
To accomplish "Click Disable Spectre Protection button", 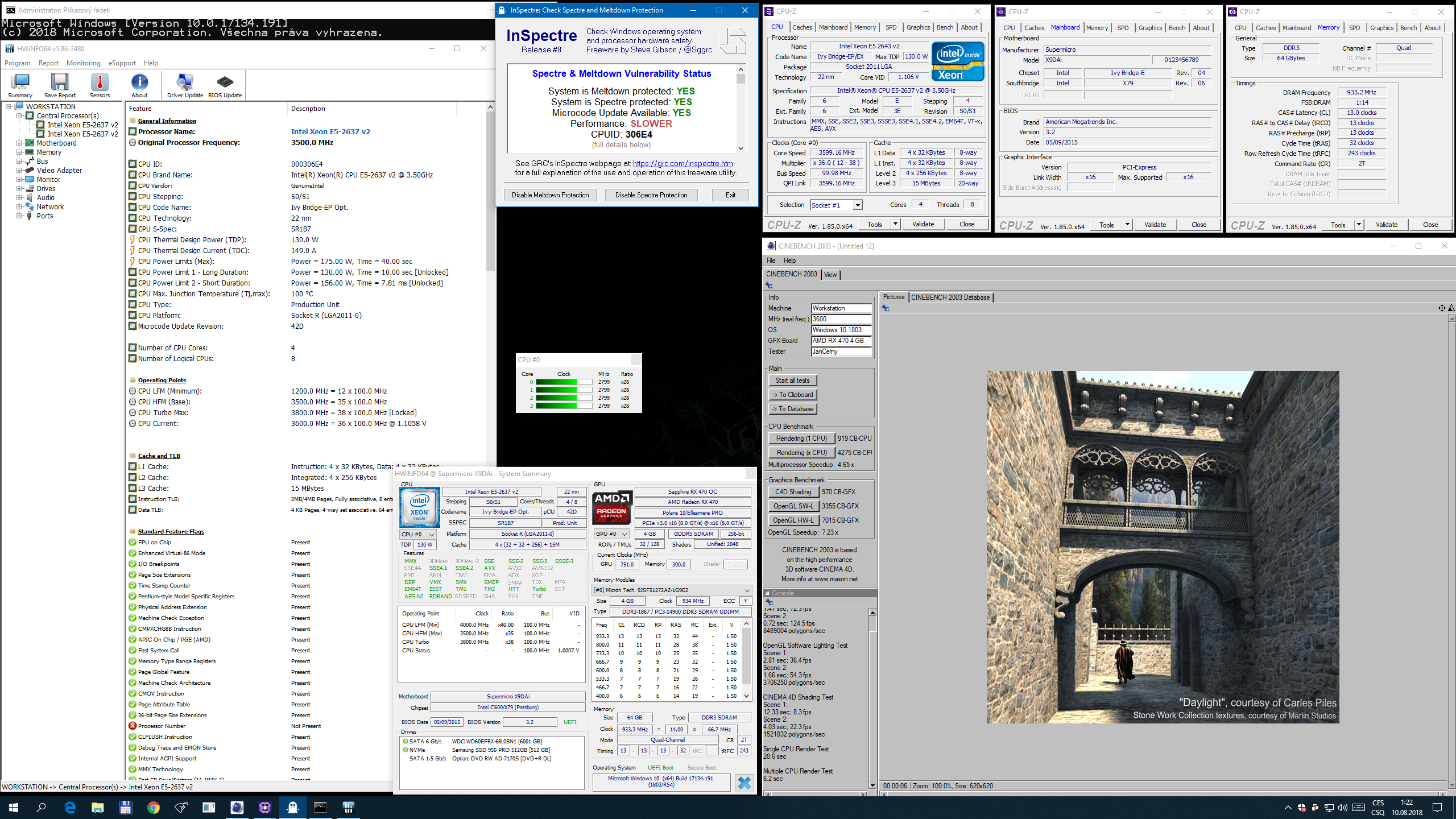I will click(651, 195).
